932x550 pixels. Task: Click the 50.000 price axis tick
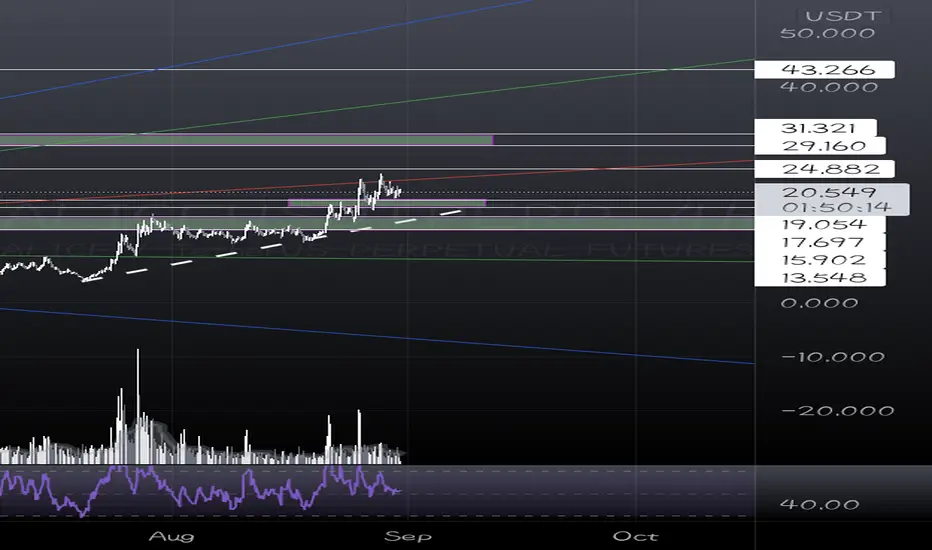(827, 33)
